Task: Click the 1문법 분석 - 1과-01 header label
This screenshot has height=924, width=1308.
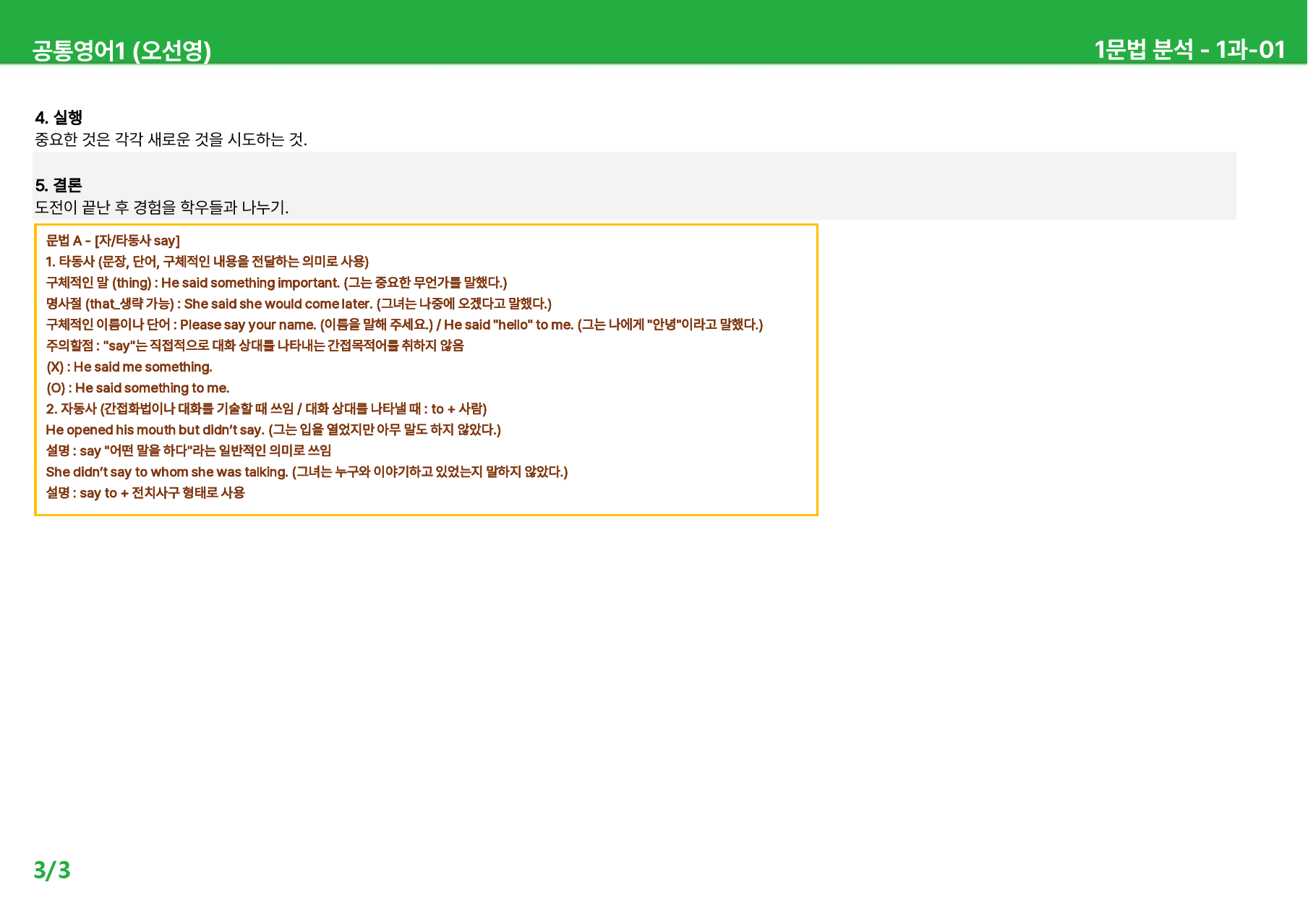Action: (1189, 49)
